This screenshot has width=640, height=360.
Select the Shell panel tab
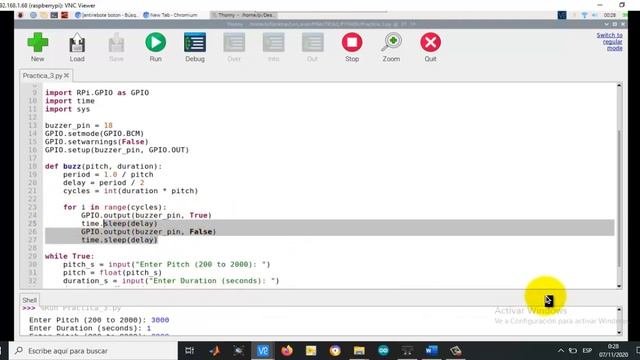[29, 300]
